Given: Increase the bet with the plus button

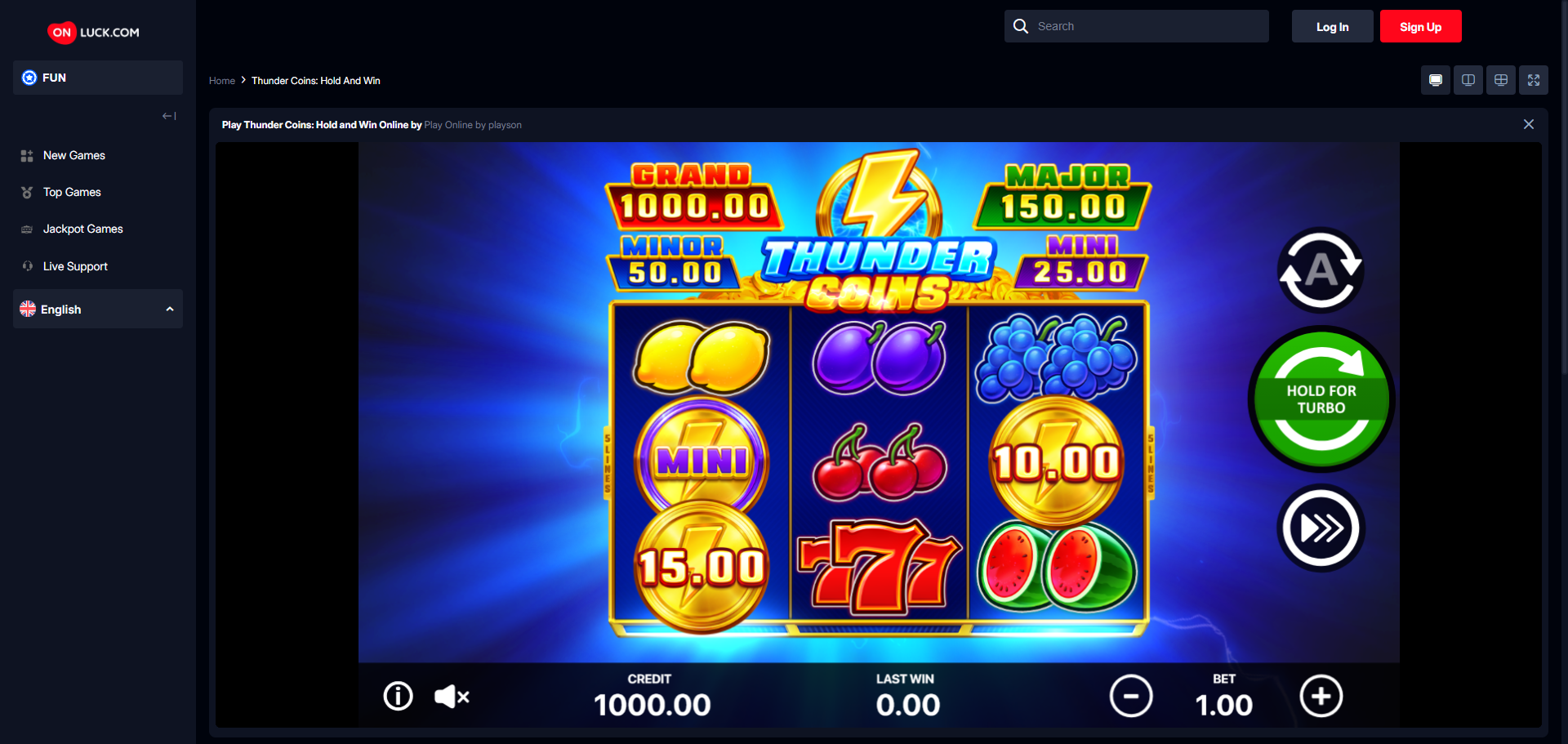Looking at the screenshot, I should pos(1321,696).
